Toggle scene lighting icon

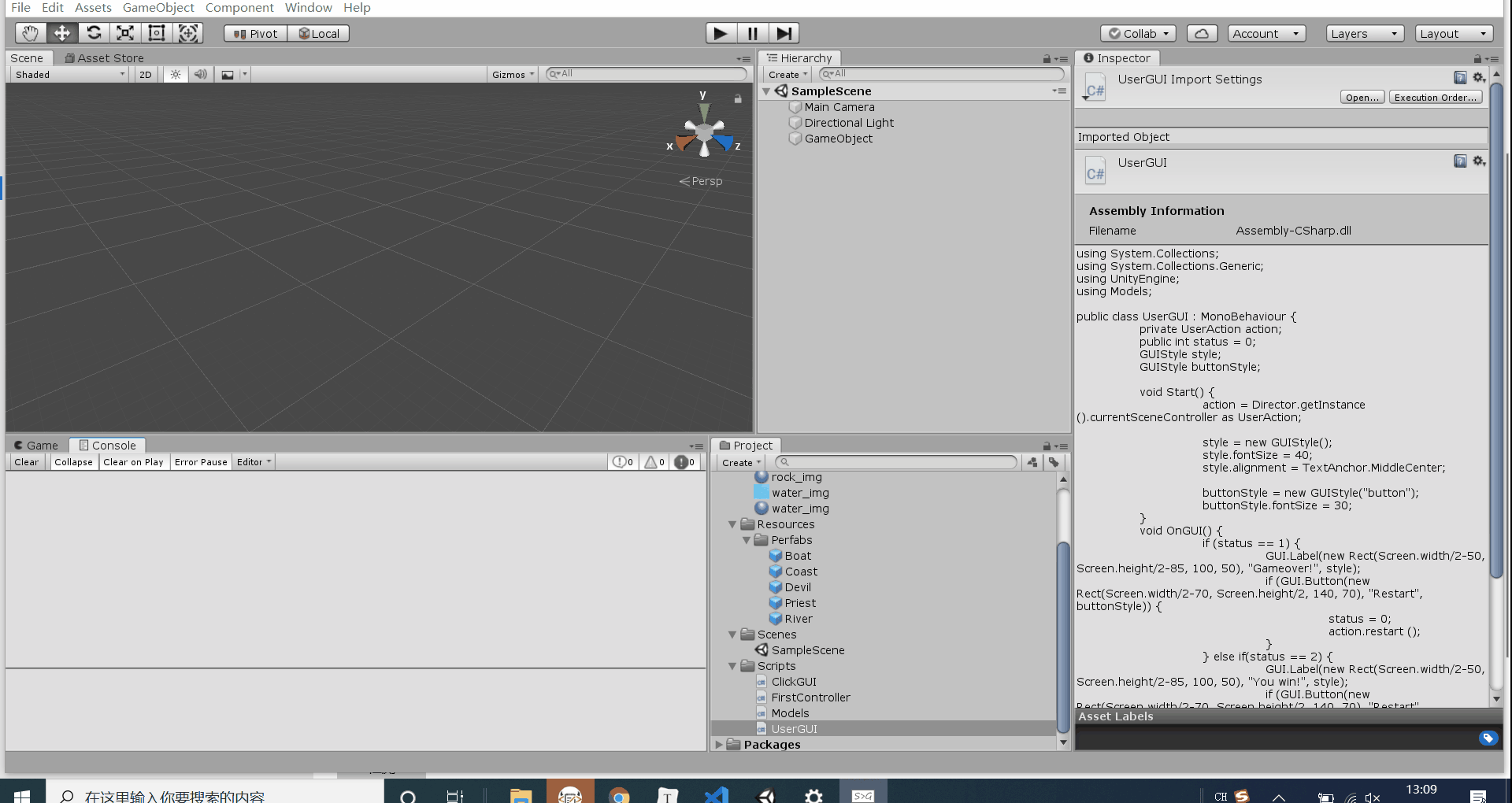coord(176,75)
